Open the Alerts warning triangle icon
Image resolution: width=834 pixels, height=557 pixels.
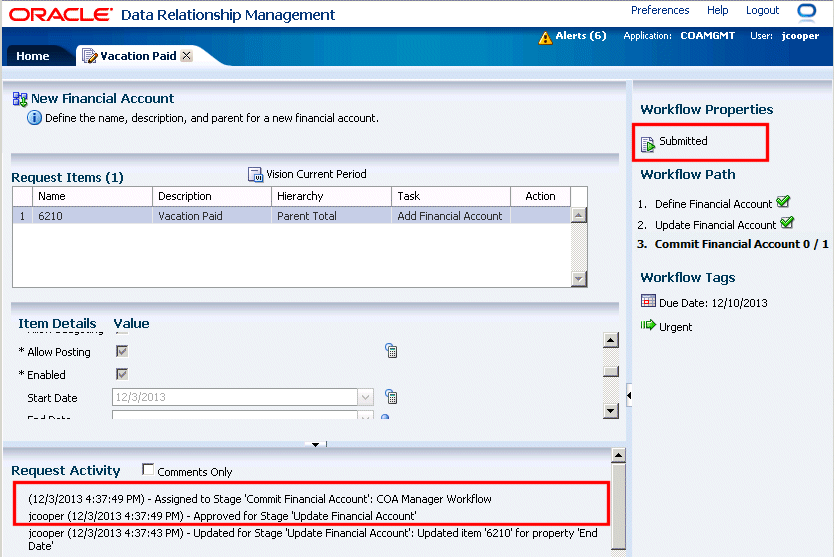pyautogui.click(x=545, y=38)
